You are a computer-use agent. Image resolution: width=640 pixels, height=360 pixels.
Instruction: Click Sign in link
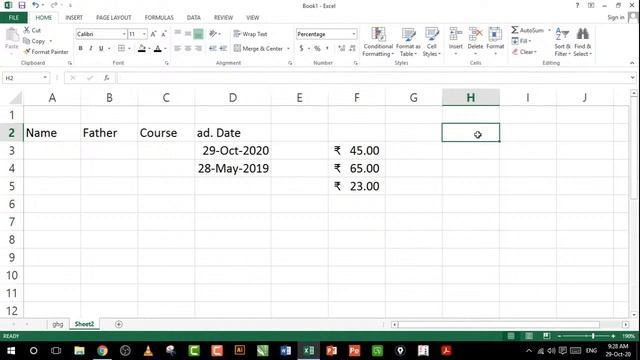[616, 17]
